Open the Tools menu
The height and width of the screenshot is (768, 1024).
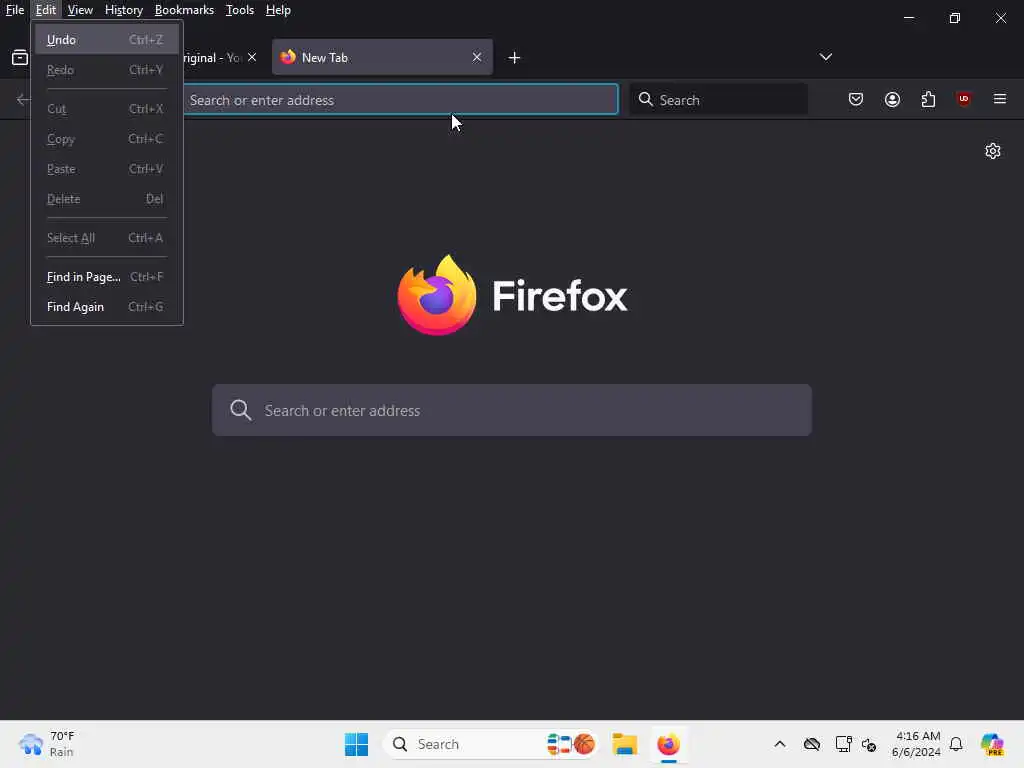point(240,10)
